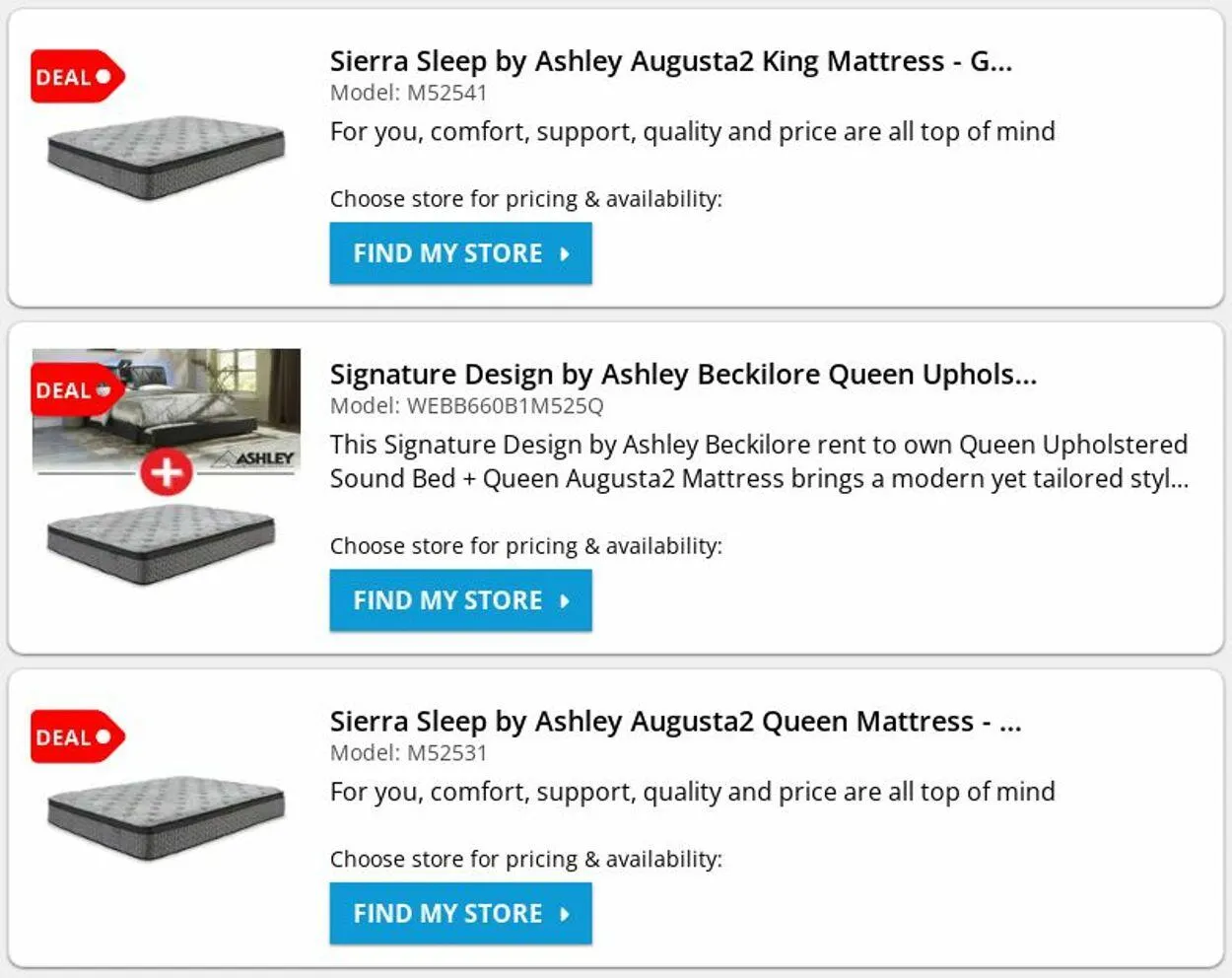Image resolution: width=1232 pixels, height=978 pixels.
Task: Open Sierra Sleep Augusta2 King Mattress title
Action: click(670, 61)
